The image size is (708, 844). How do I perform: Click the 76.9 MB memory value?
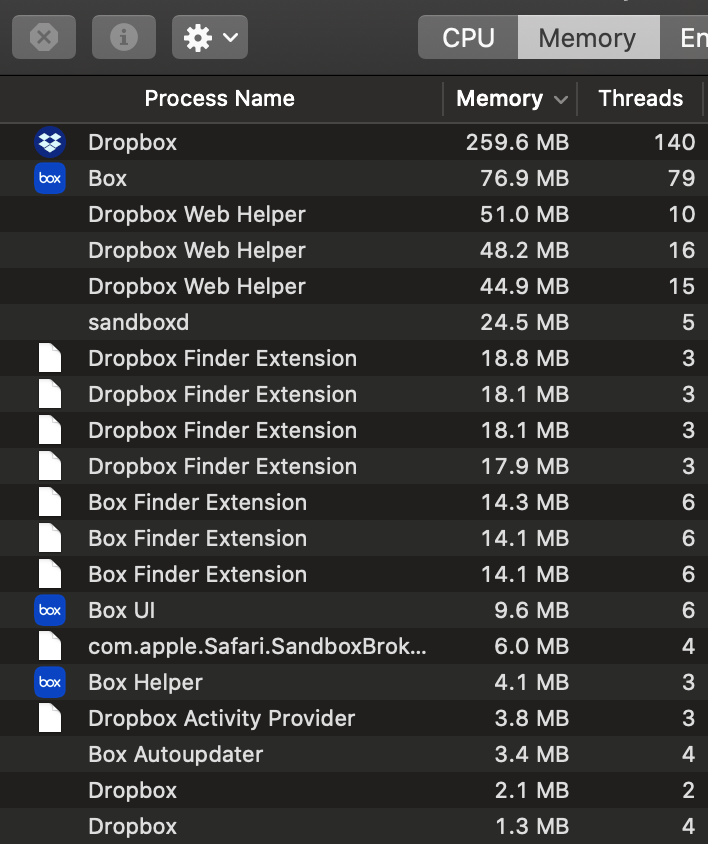click(x=524, y=178)
